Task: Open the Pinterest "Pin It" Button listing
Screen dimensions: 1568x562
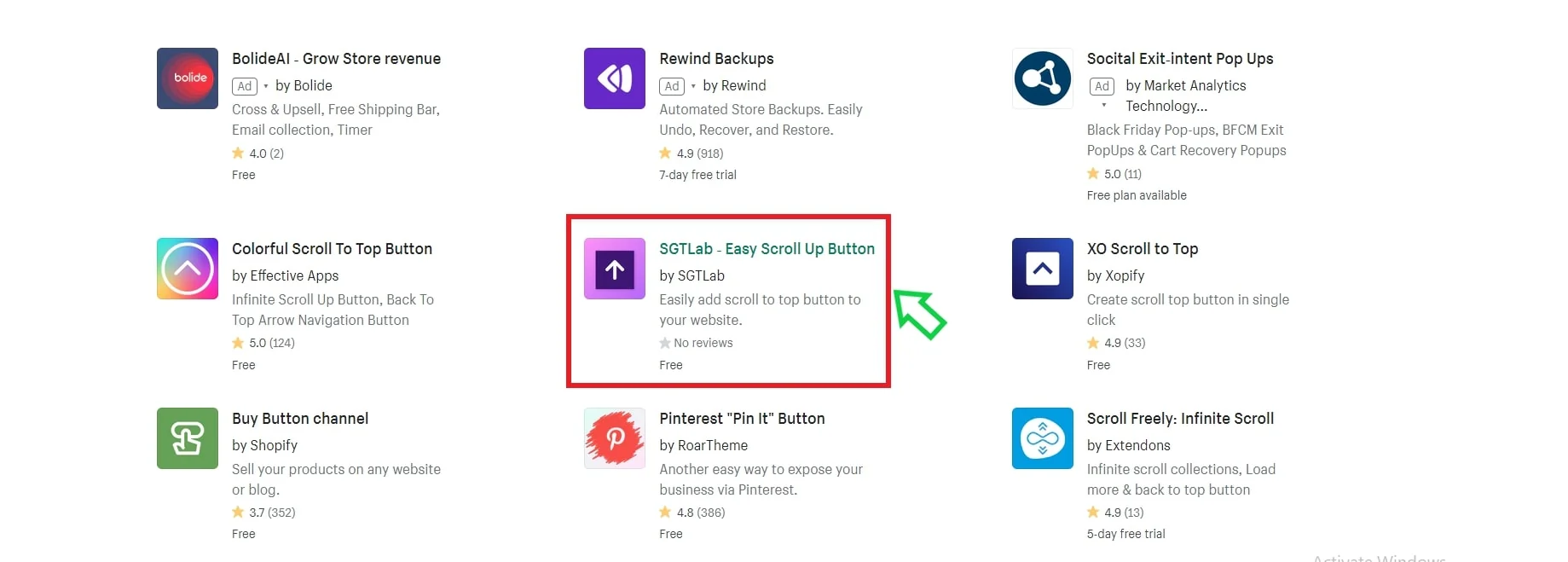Action: pyautogui.click(x=742, y=419)
